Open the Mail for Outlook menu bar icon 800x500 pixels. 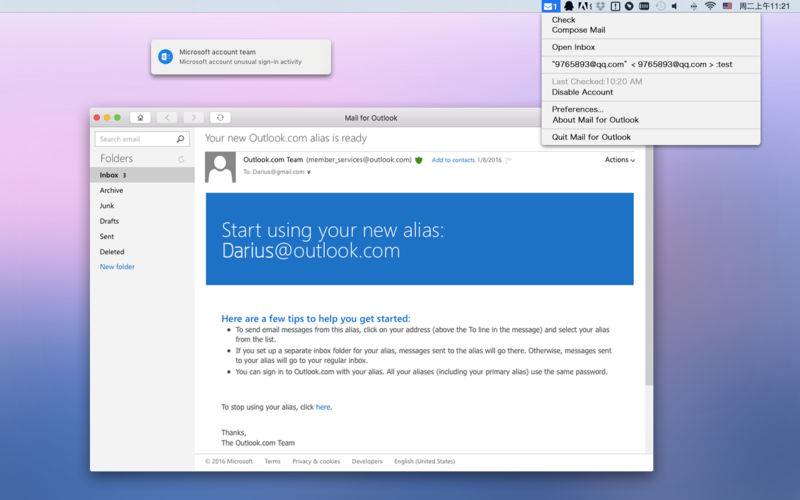pos(551,6)
